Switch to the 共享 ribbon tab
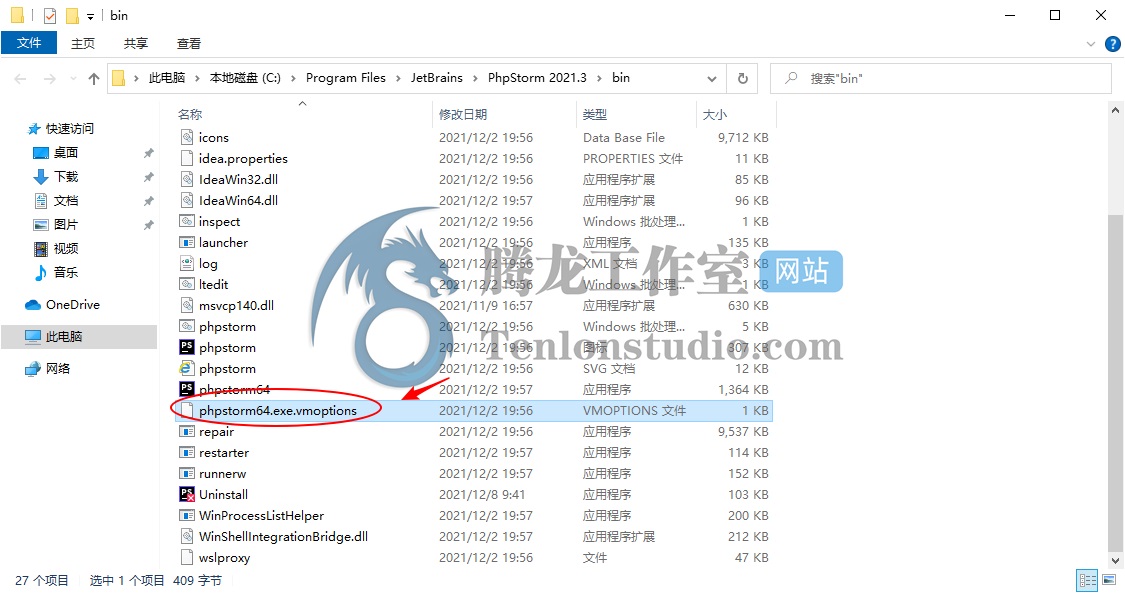 click(x=136, y=44)
